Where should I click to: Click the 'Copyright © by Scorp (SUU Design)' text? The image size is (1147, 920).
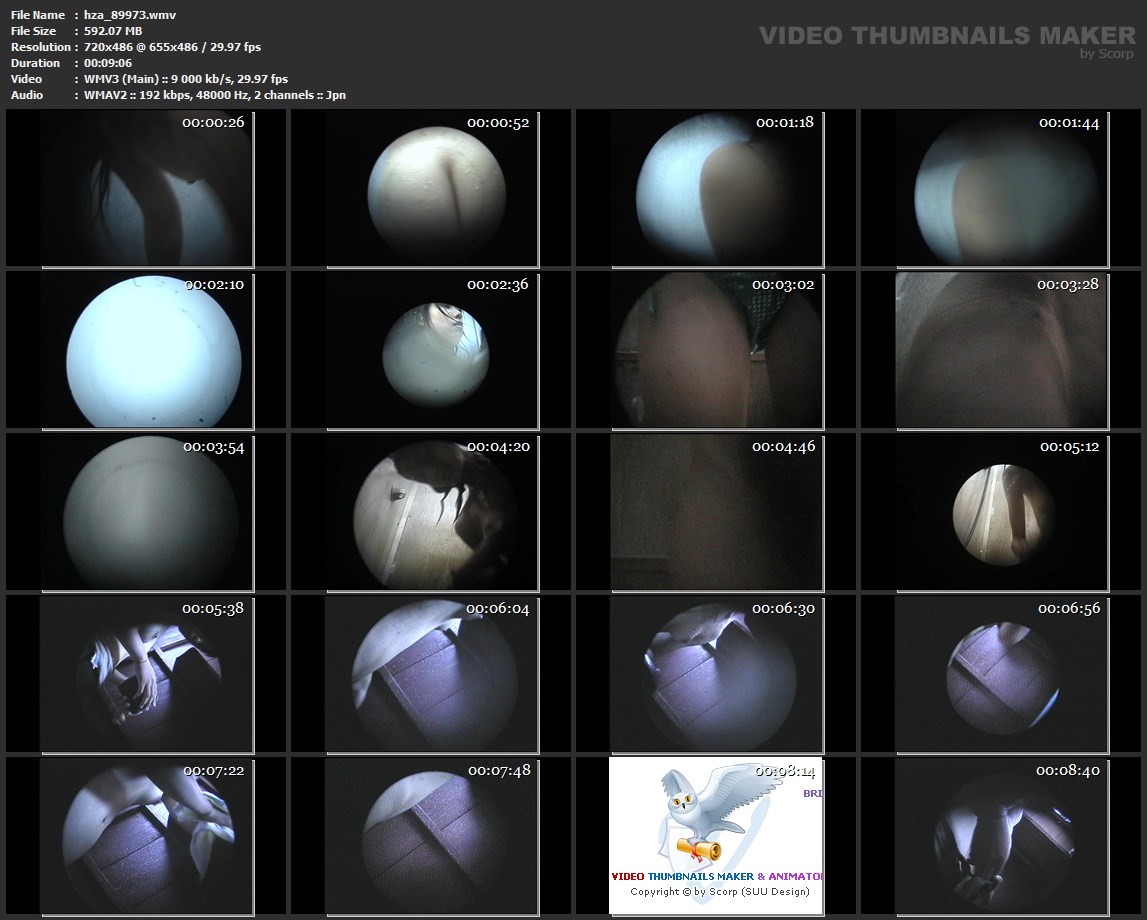[x=720, y=891]
